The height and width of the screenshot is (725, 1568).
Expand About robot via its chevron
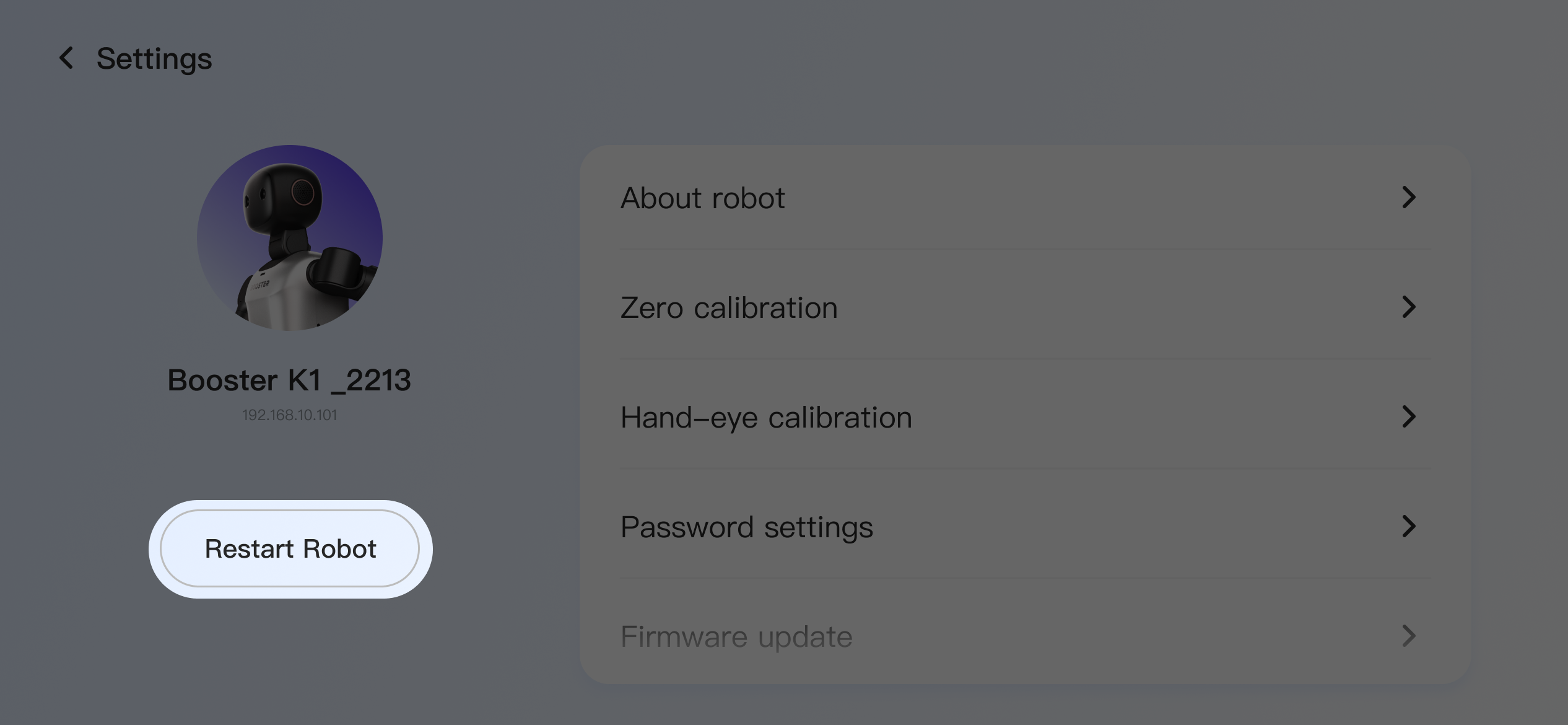point(1408,198)
